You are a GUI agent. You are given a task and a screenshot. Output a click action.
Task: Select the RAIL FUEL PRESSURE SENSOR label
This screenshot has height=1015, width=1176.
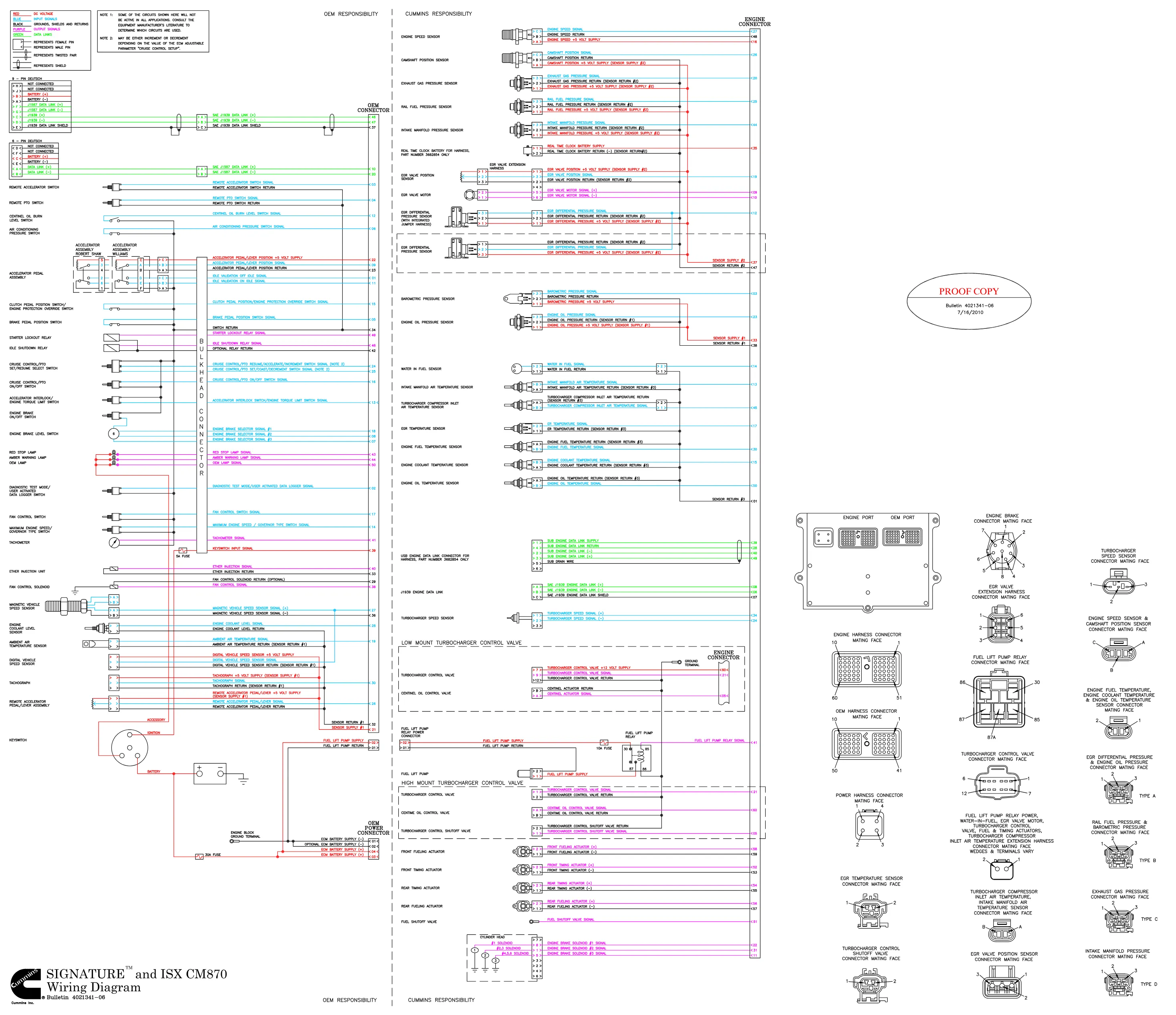(x=426, y=107)
